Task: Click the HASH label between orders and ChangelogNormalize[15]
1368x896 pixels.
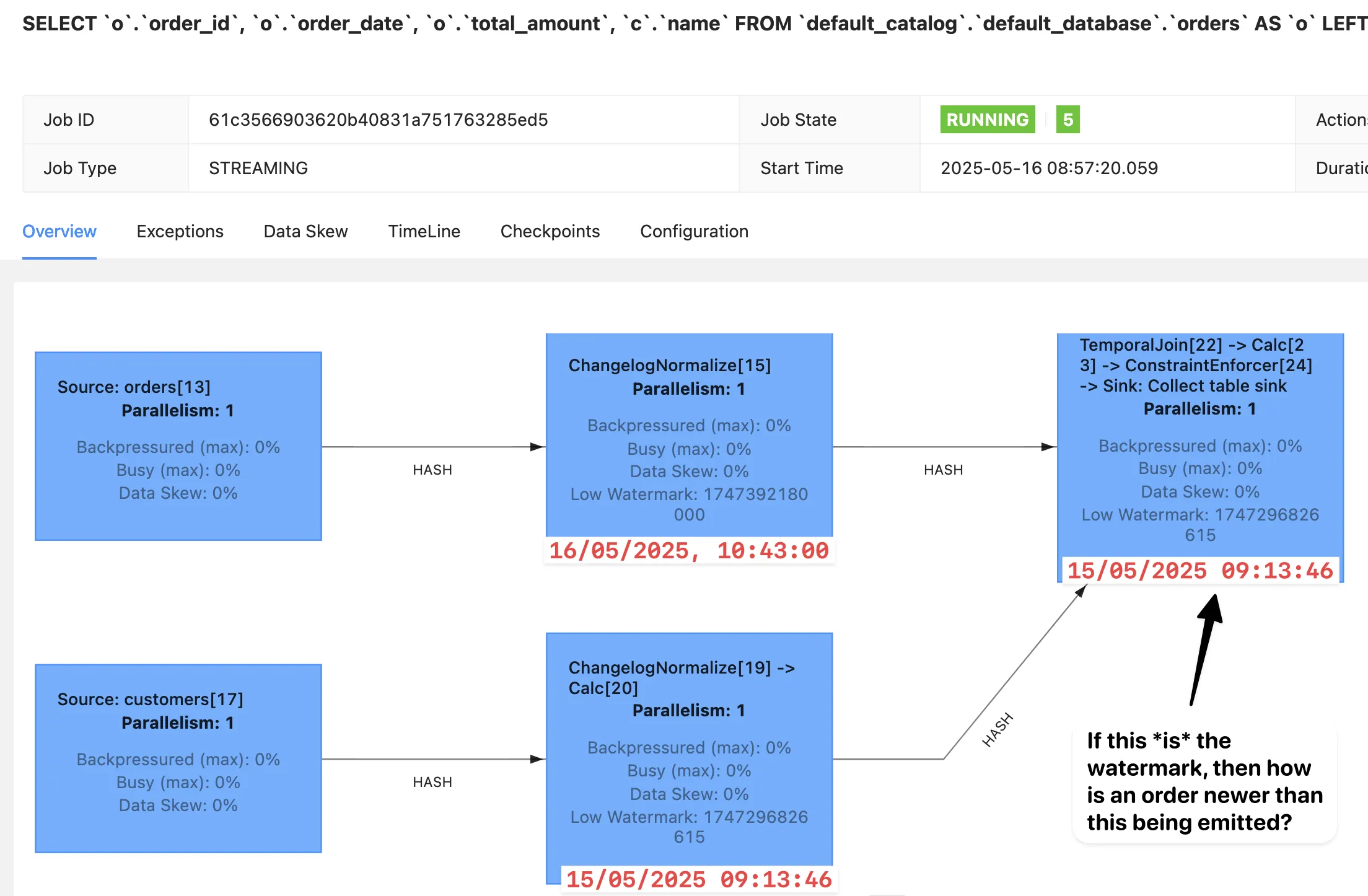Action: [x=432, y=470]
